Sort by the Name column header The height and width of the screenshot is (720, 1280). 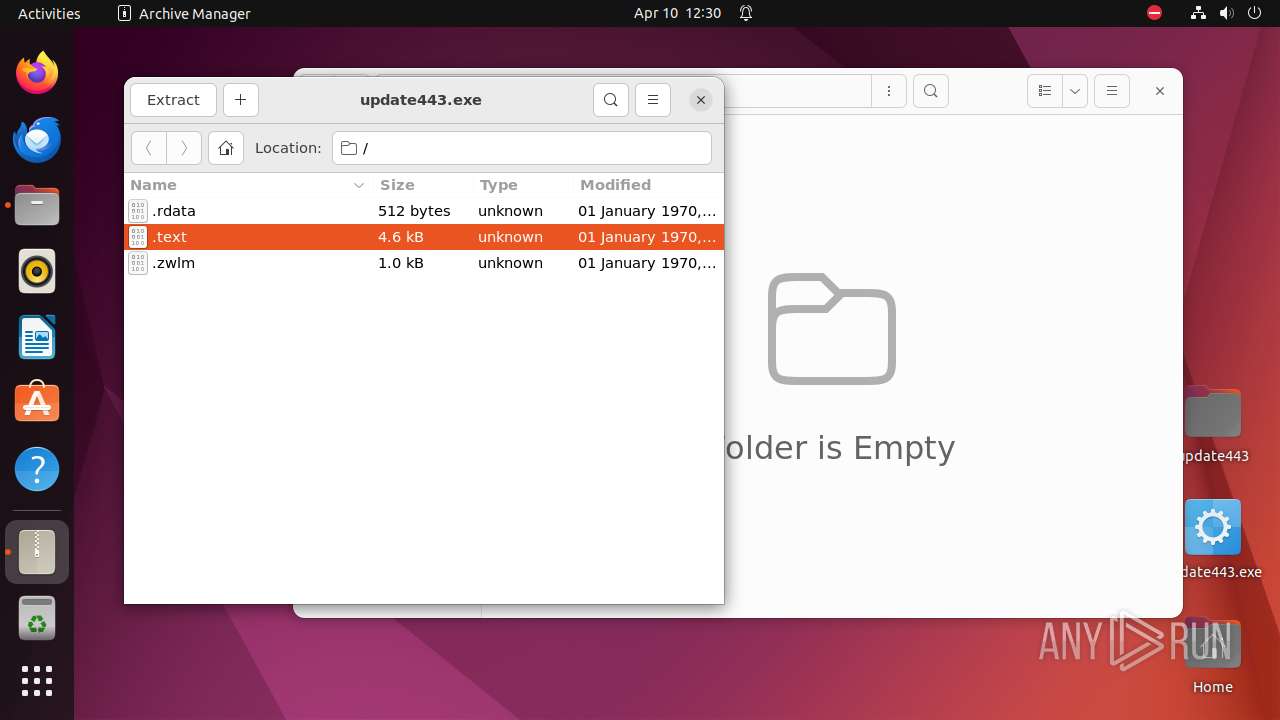tap(248, 185)
